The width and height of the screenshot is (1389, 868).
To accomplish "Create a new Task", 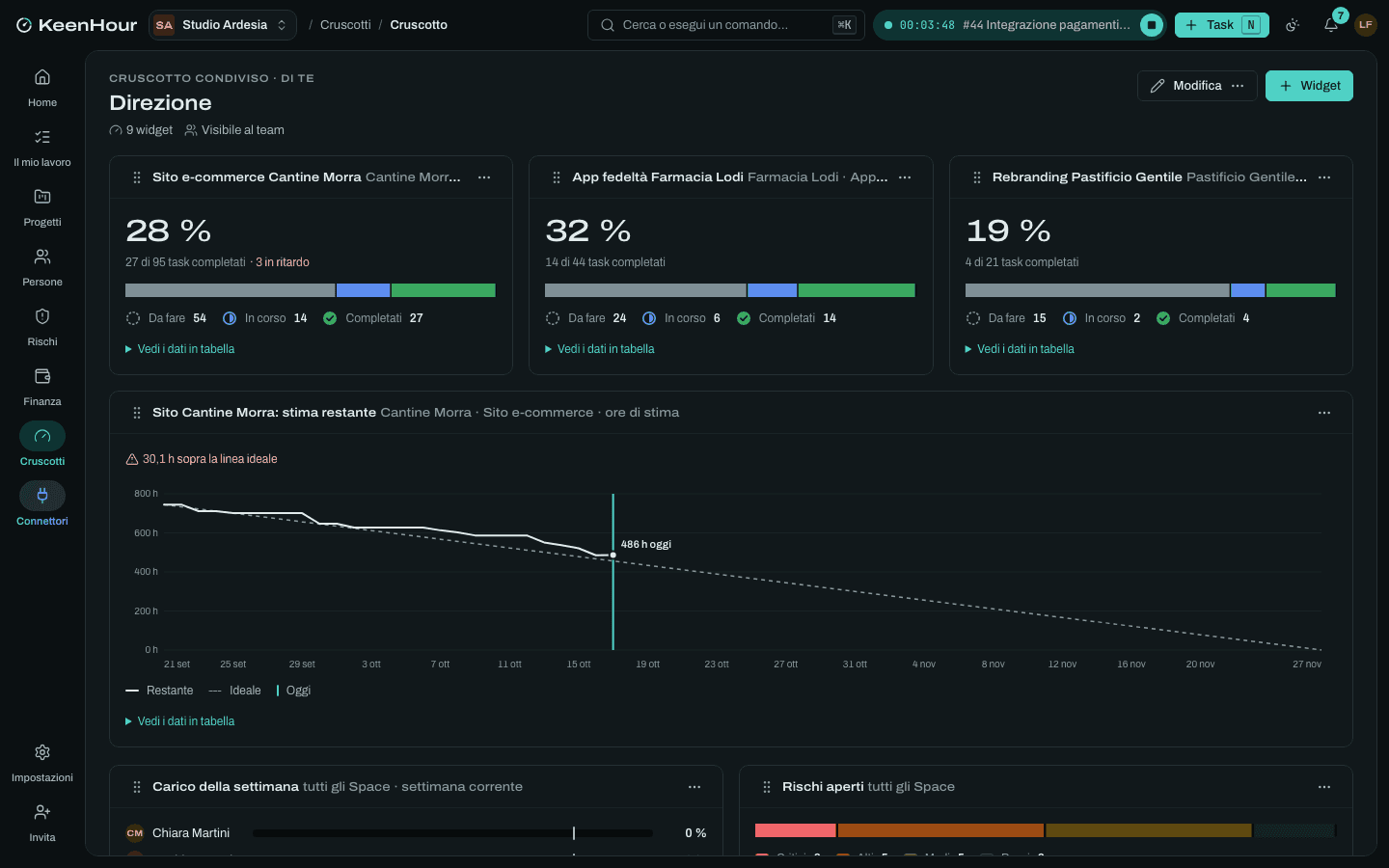I will click(1221, 25).
